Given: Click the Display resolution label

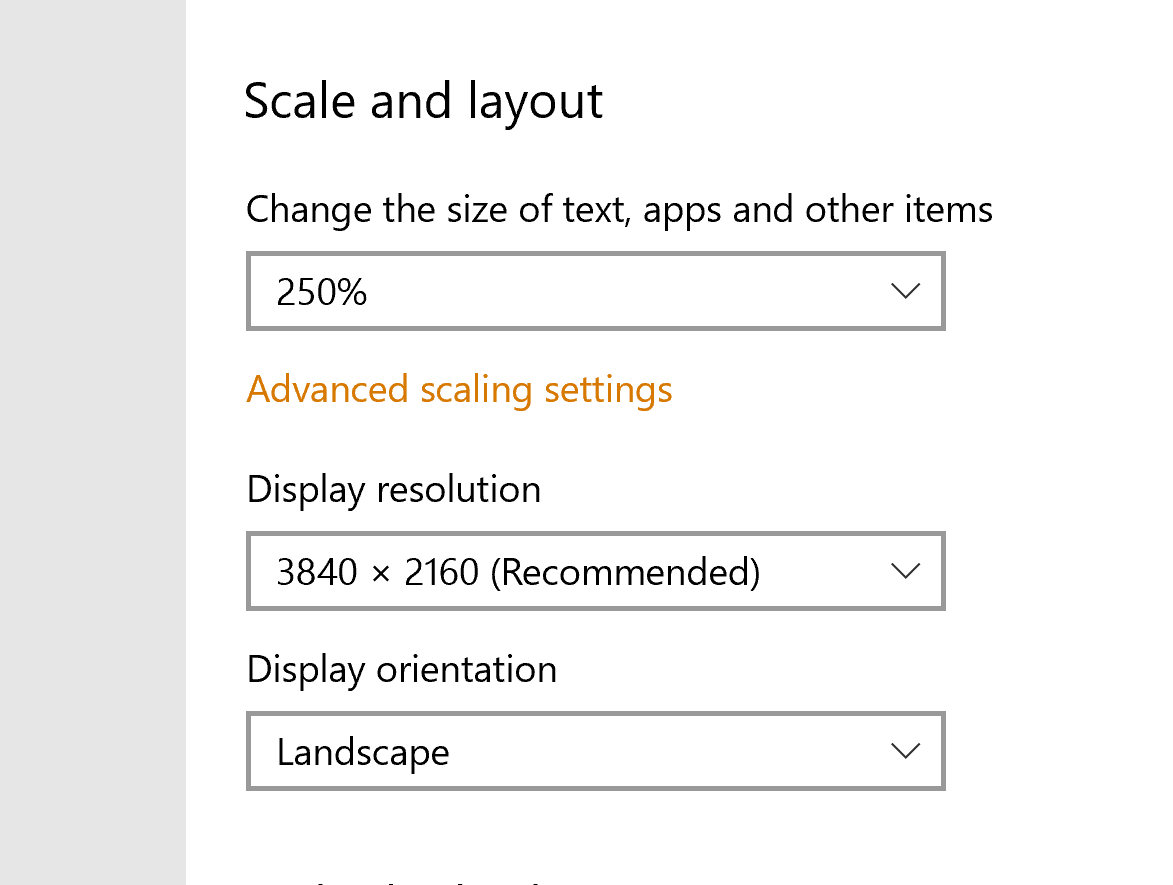Looking at the screenshot, I should pos(393,490).
